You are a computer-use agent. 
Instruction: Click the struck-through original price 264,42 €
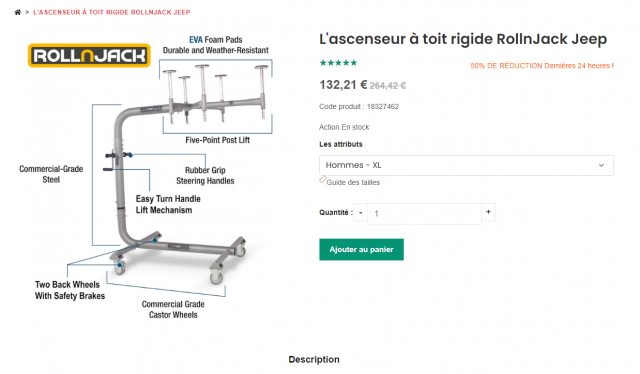tap(387, 86)
